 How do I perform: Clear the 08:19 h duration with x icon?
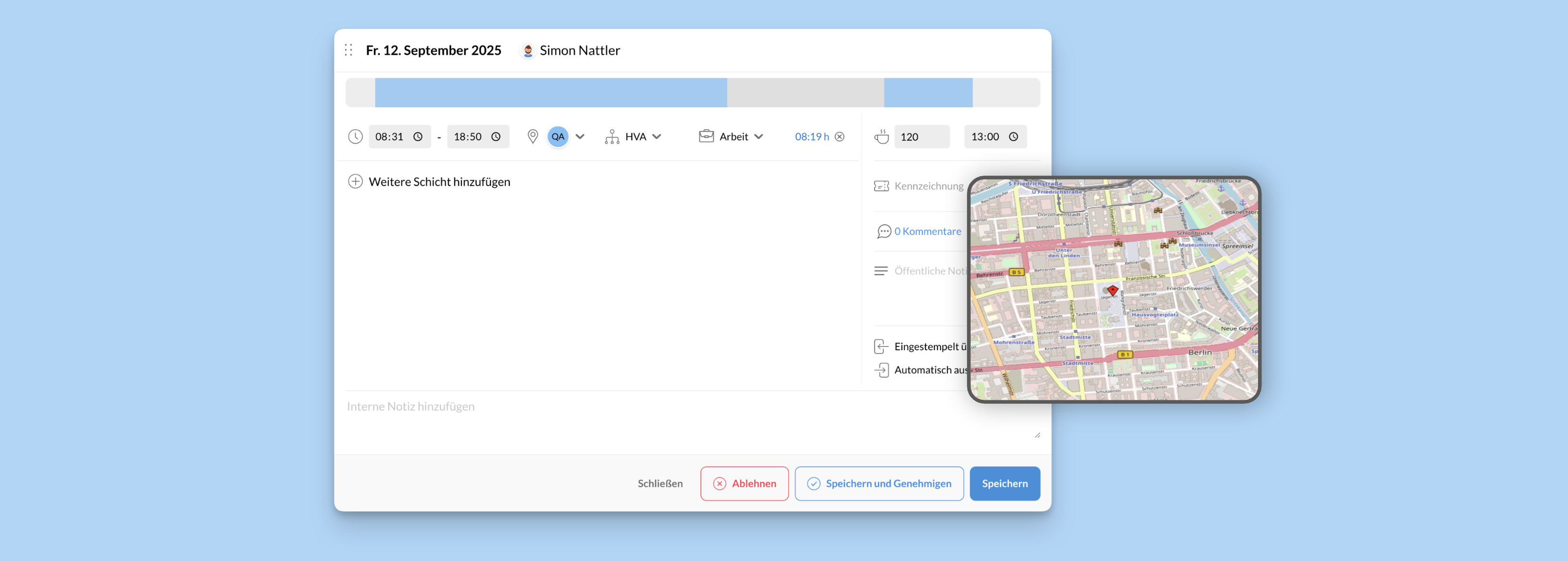[839, 137]
